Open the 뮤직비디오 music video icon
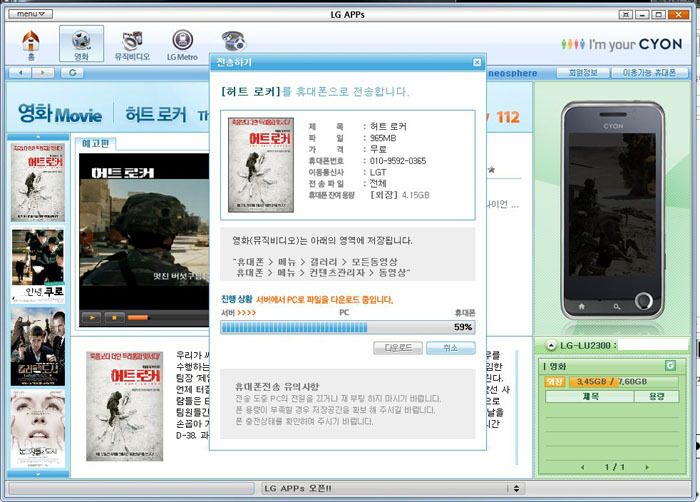This screenshot has width=700, height=502. [132, 46]
